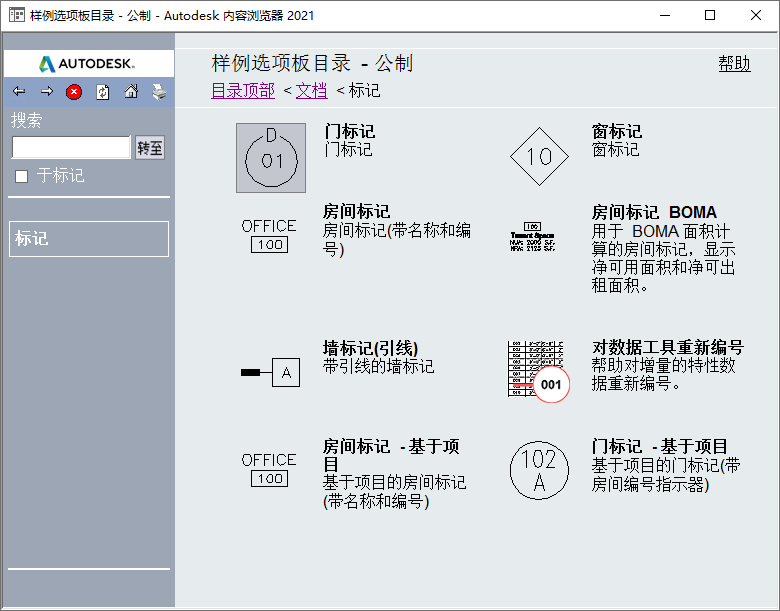Select 门标记 - 基于项目 102 A icon
Viewport: 780px width, 611px height.
pyautogui.click(x=539, y=470)
